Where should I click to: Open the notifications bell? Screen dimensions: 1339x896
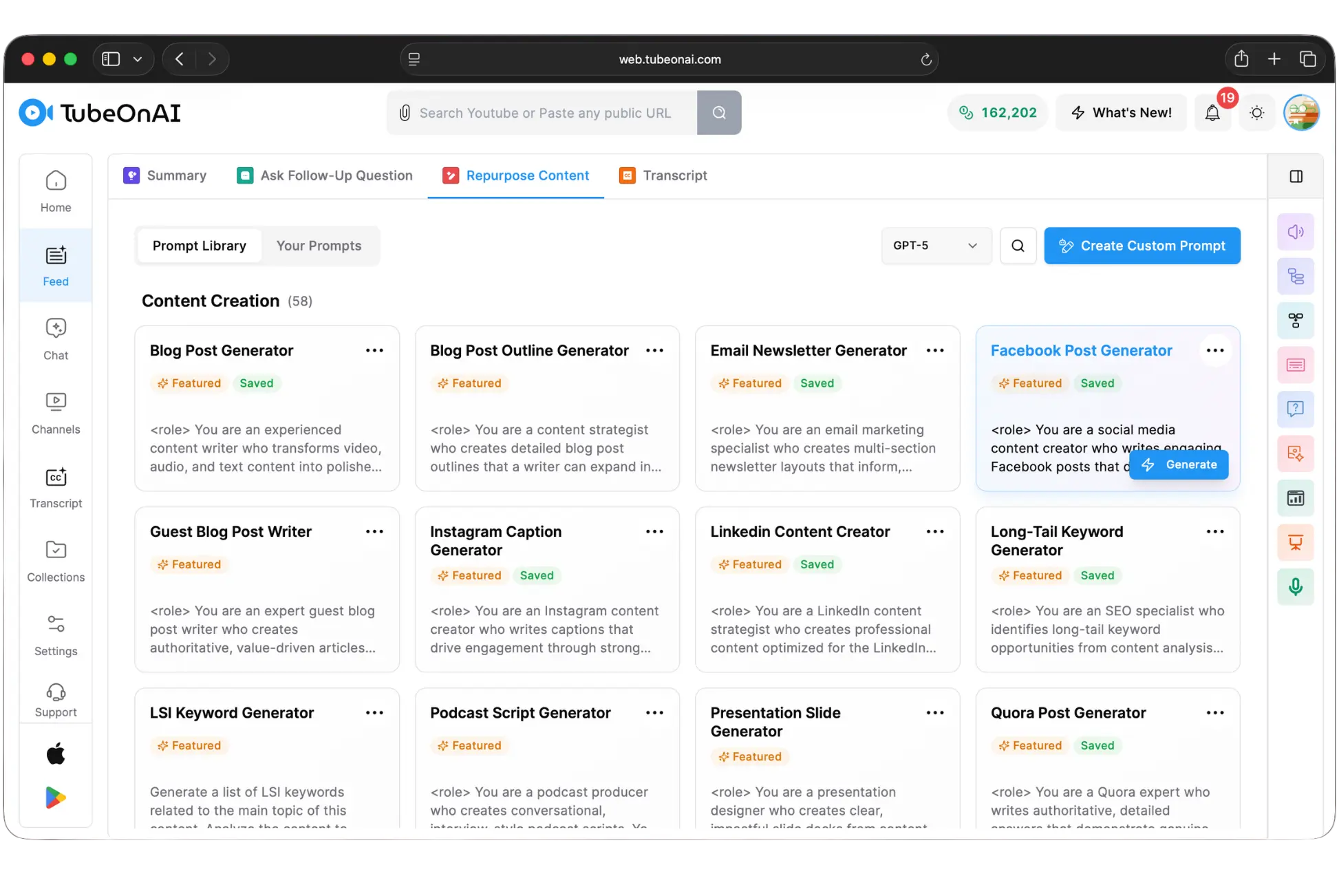tap(1212, 113)
